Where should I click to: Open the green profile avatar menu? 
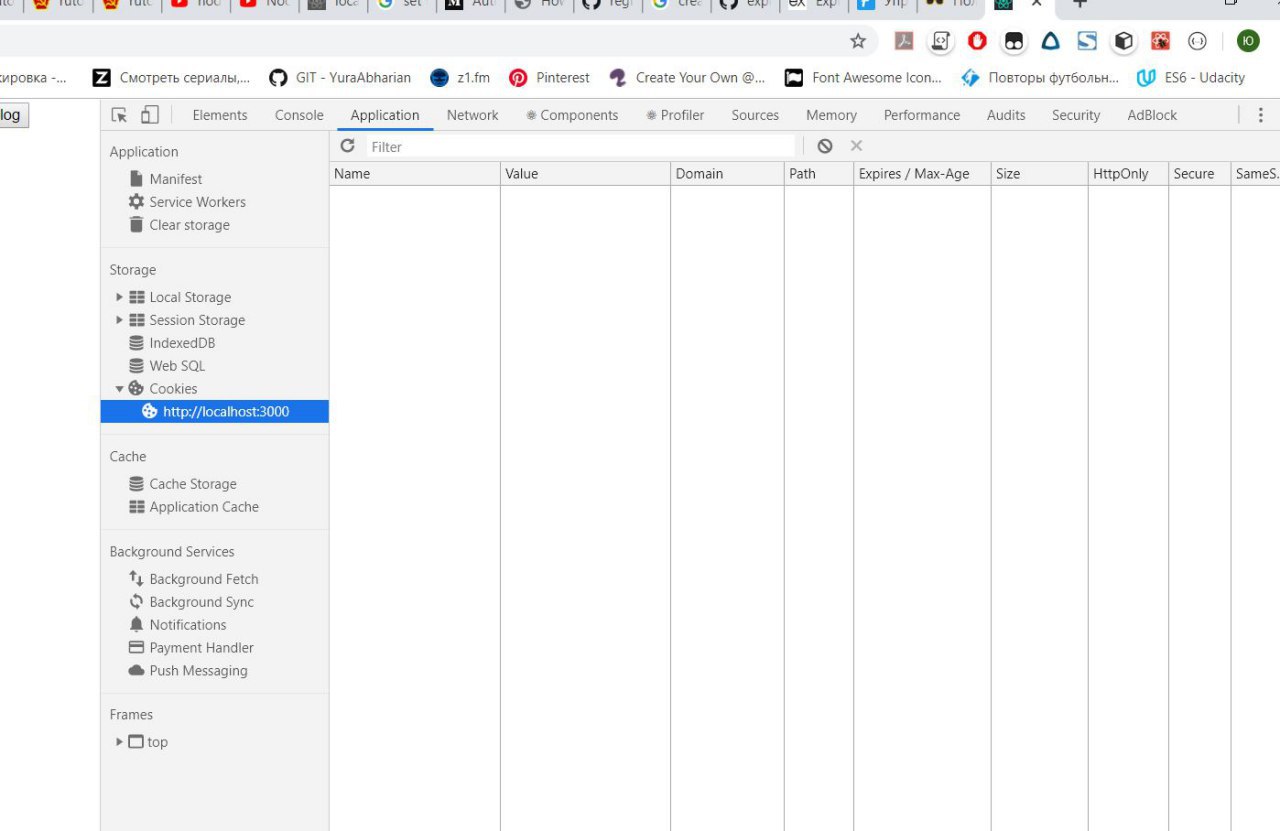[1248, 41]
